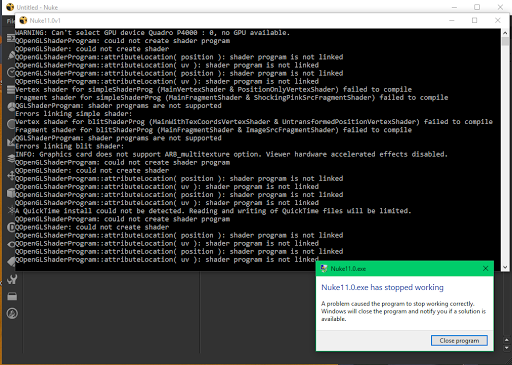Viewport: 512px width, 365px height.
Task: Open the MetaData nodes tag icon
Action: click(x=11, y=262)
